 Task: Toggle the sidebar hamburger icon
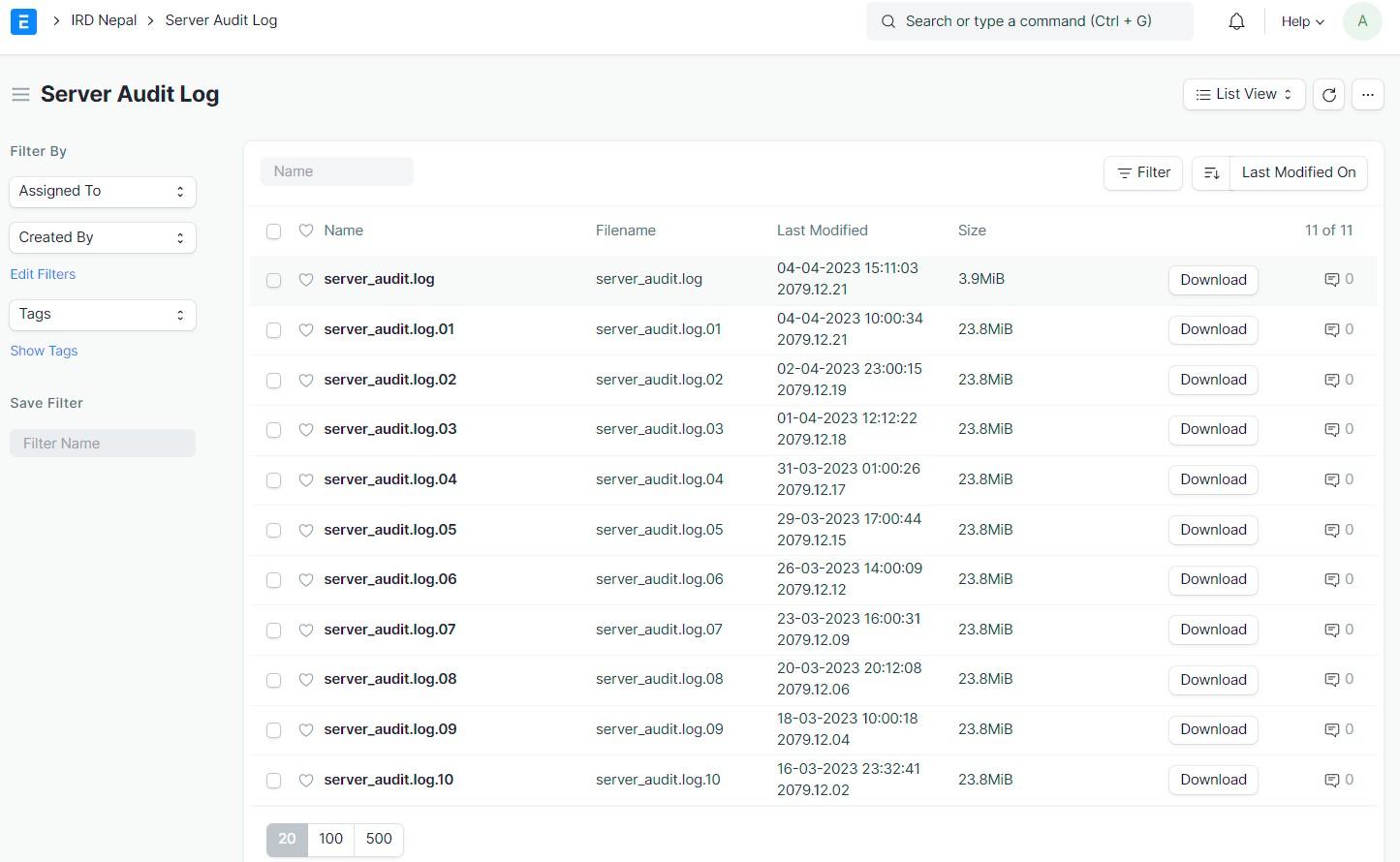20,95
